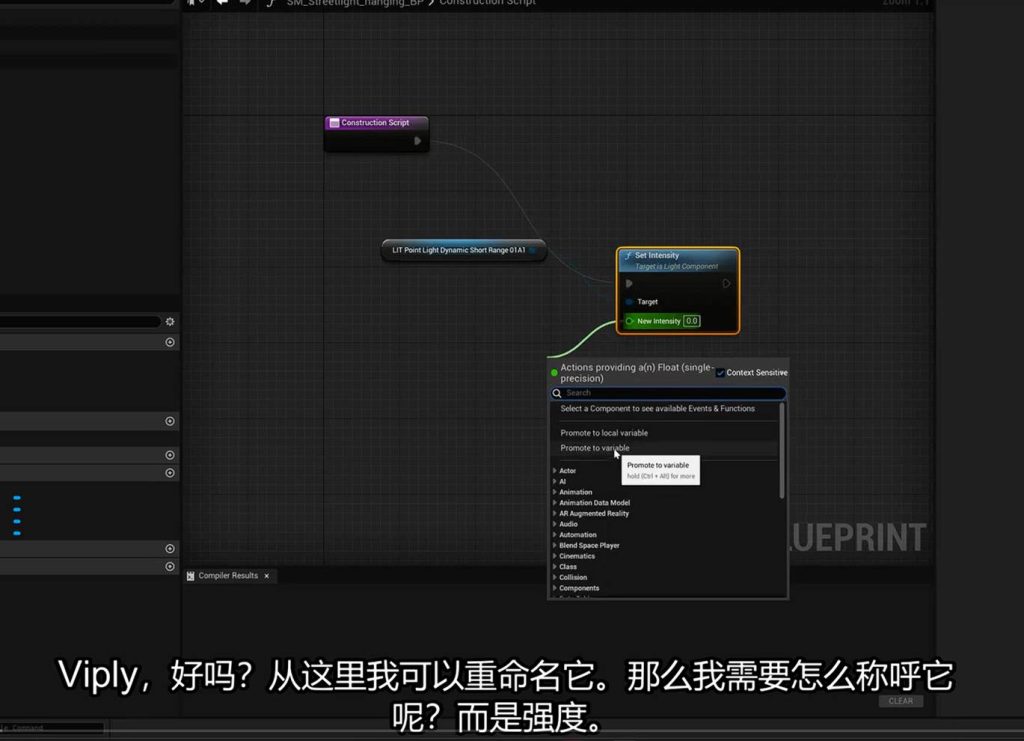1024x741 pixels.
Task: Click the New Intensity value field
Action: (692, 321)
